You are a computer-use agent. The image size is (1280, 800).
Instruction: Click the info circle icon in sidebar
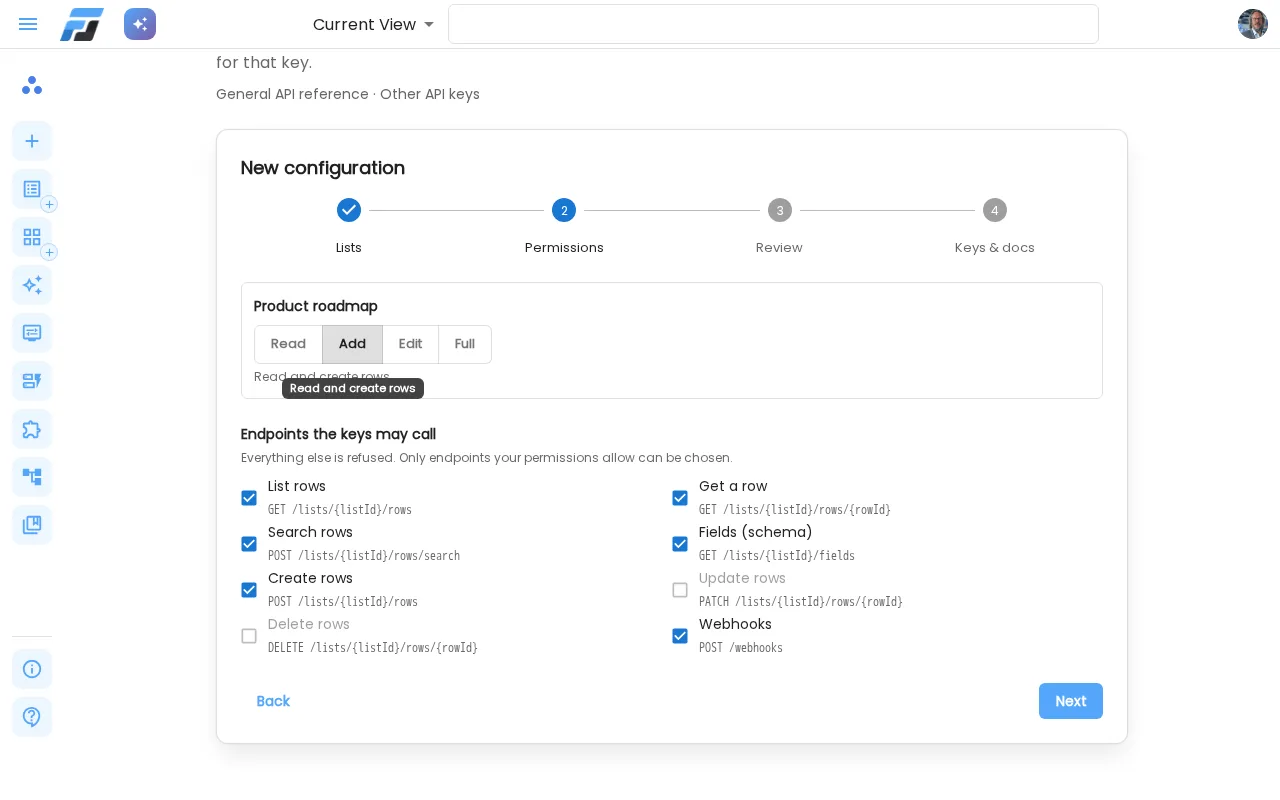[32, 669]
